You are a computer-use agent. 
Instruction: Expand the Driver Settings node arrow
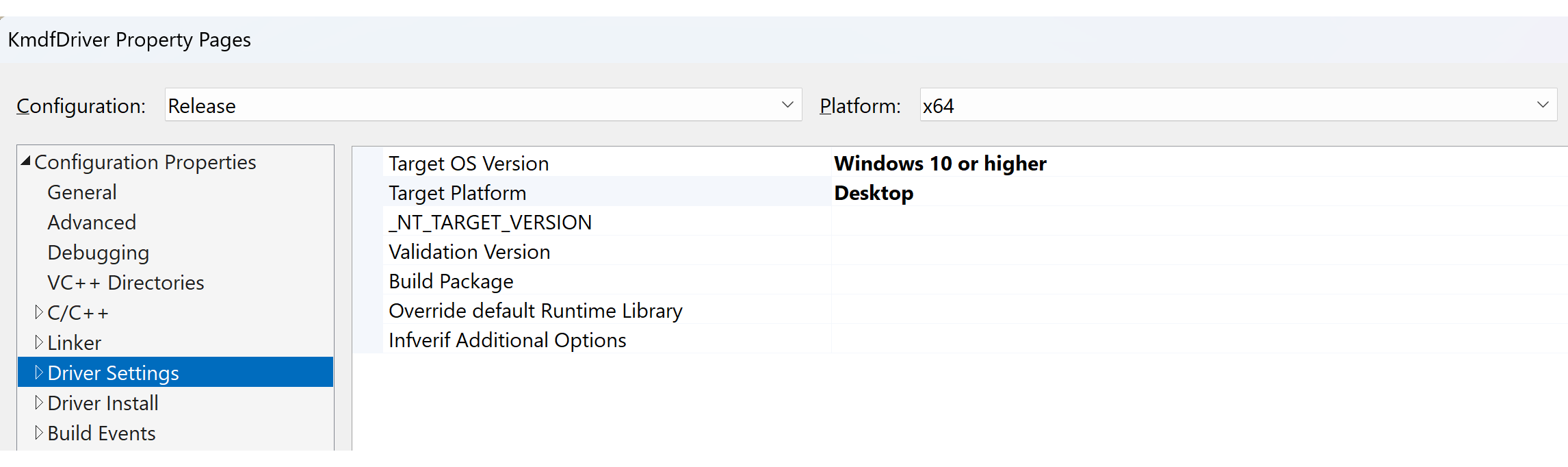(x=39, y=373)
